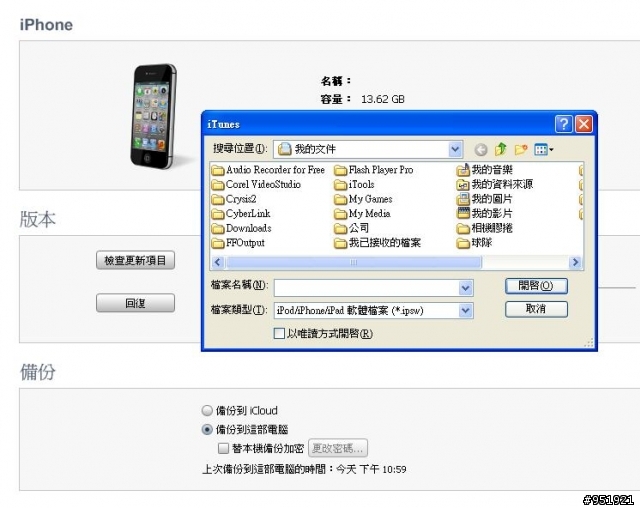Enable 以唯讀方式開啟 checkbox
The height and width of the screenshot is (508, 640).
(279, 333)
